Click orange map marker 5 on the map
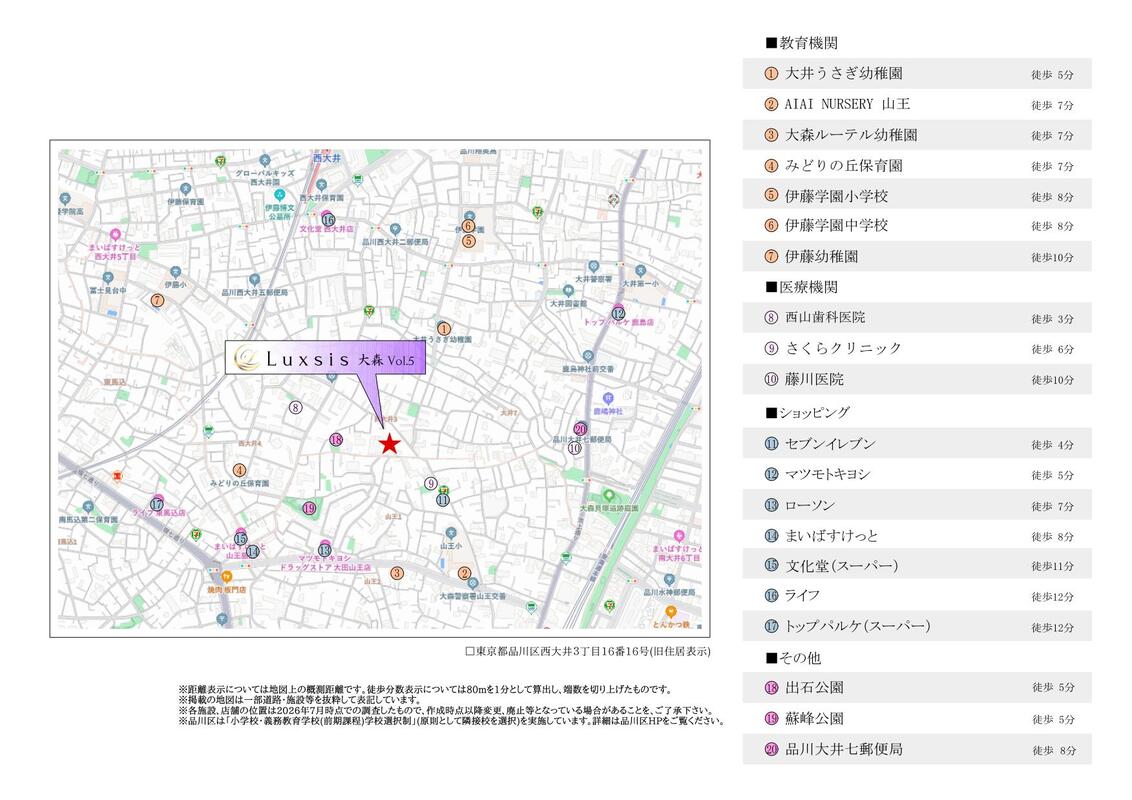This screenshot has height=800, width=1132. pyautogui.click(x=469, y=240)
